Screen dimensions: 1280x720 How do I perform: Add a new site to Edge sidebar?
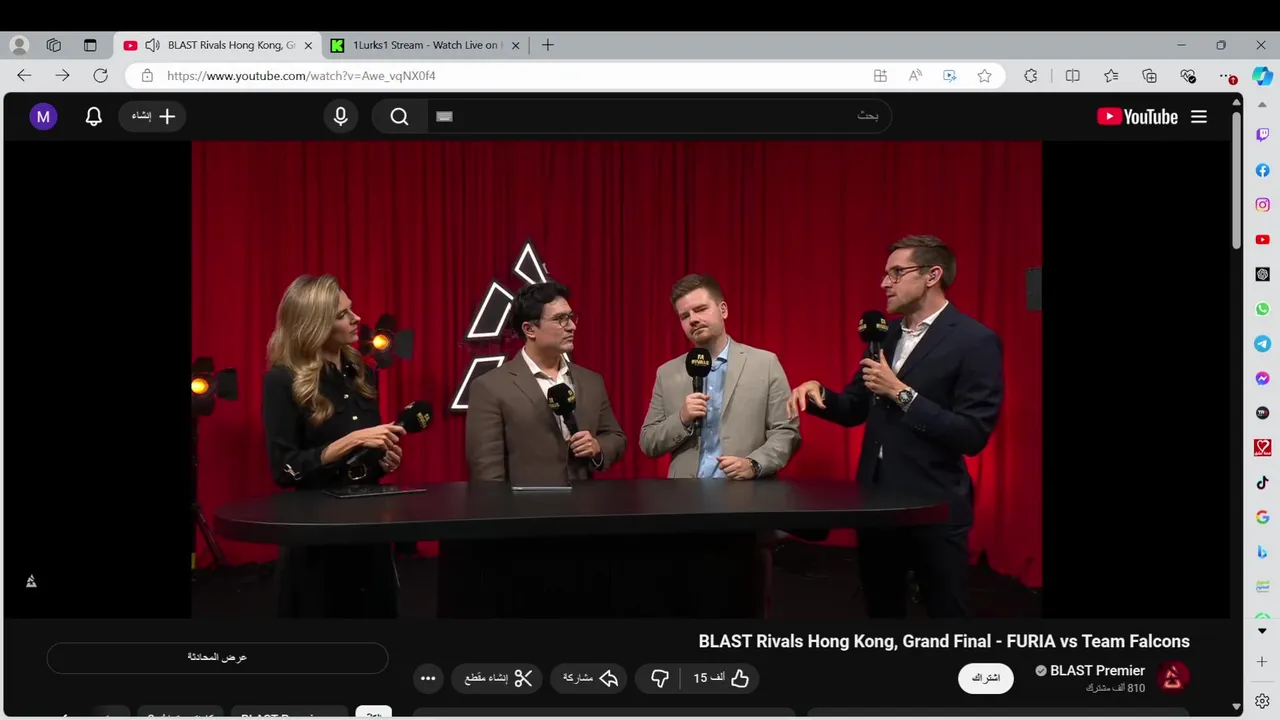1262,662
